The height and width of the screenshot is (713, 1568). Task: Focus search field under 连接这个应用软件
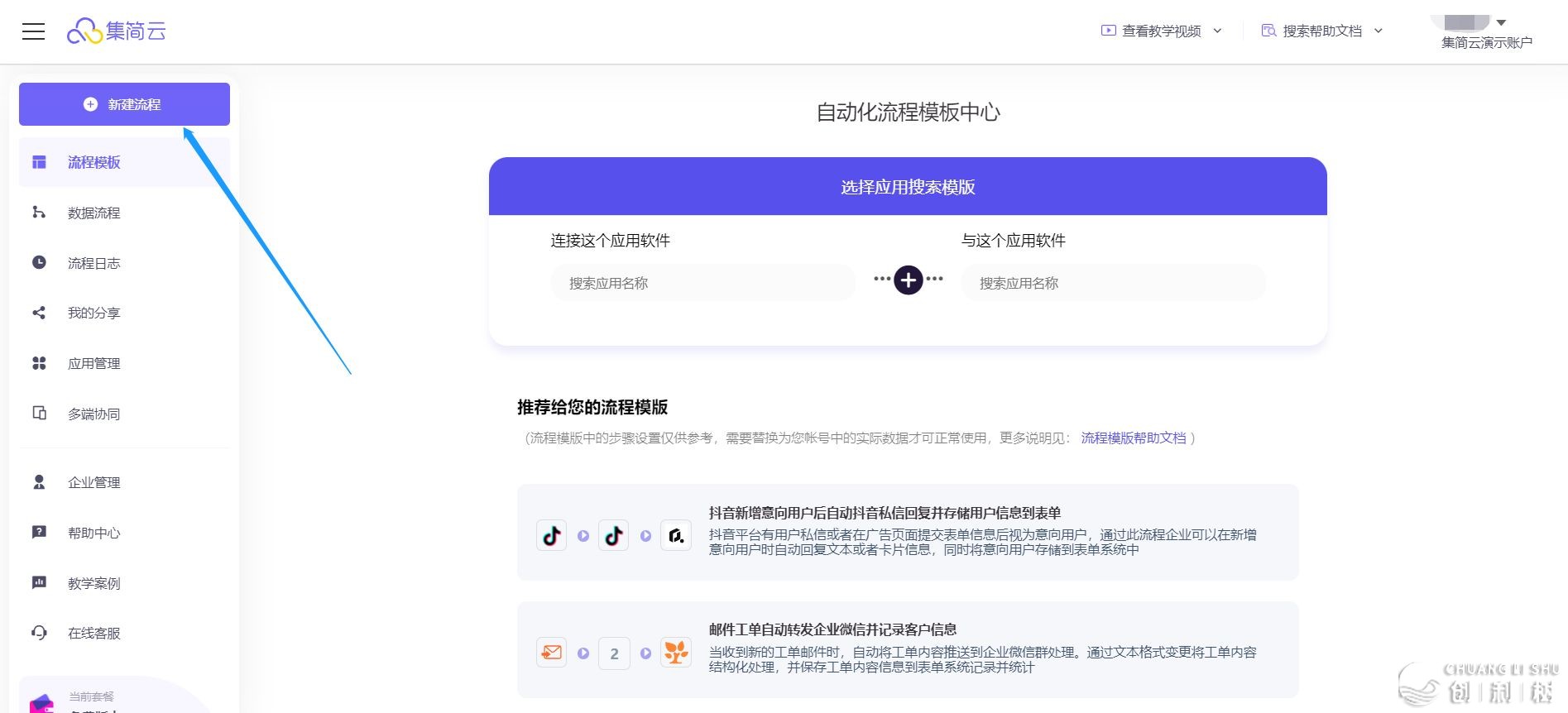(x=703, y=283)
